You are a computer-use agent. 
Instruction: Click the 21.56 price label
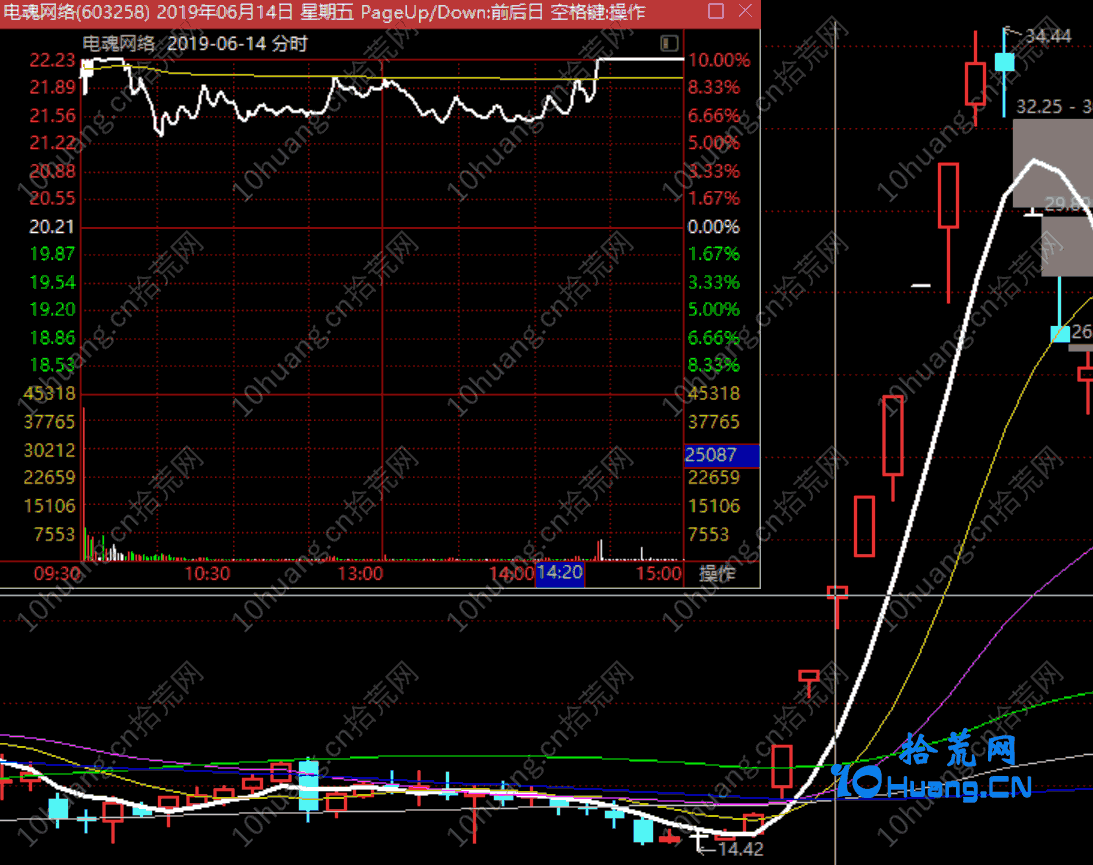coord(52,116)
